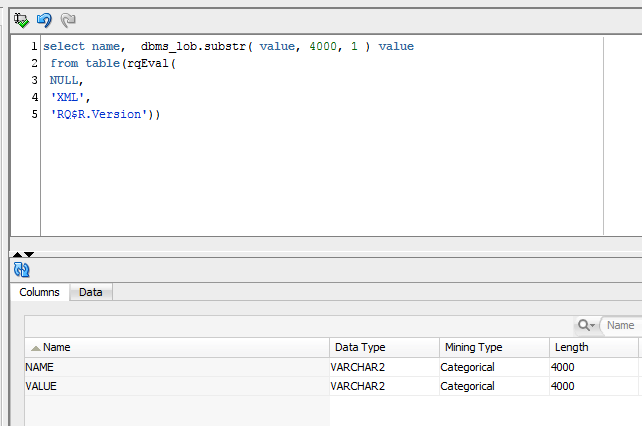The image size is (642, 426).
Task: Sort by the Length column header
Action: pyautogui.click(x=594, y=347)
